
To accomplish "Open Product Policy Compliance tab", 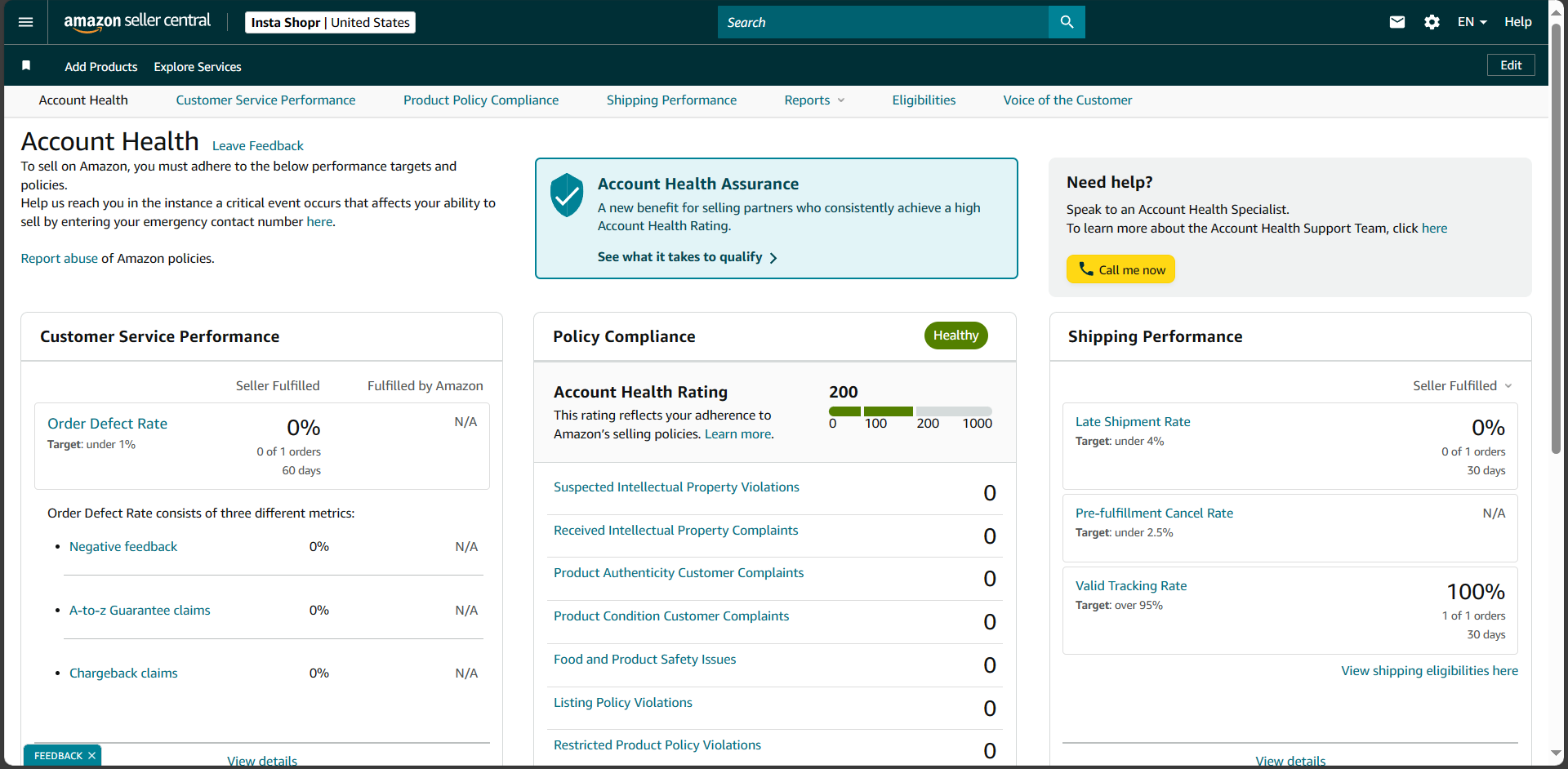I will (x=481, y=100).
